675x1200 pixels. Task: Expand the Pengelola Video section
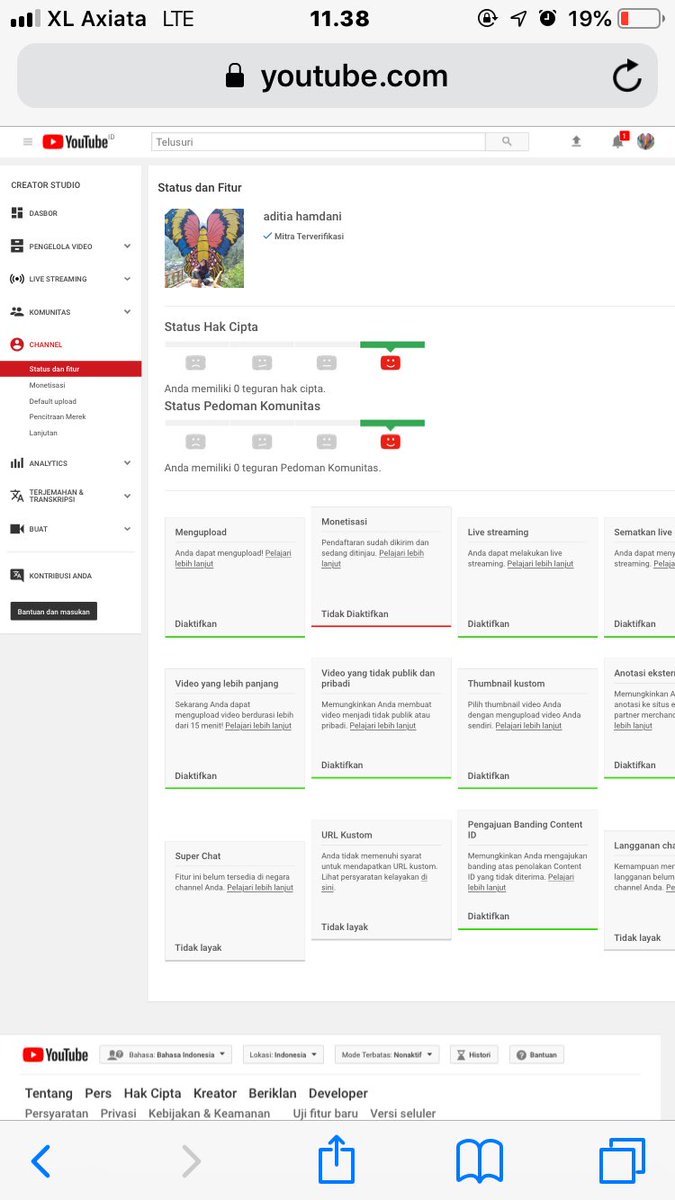127,246
